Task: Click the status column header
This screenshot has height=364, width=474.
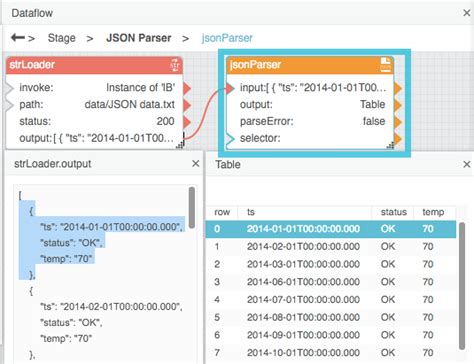Action: coord(394,212)
